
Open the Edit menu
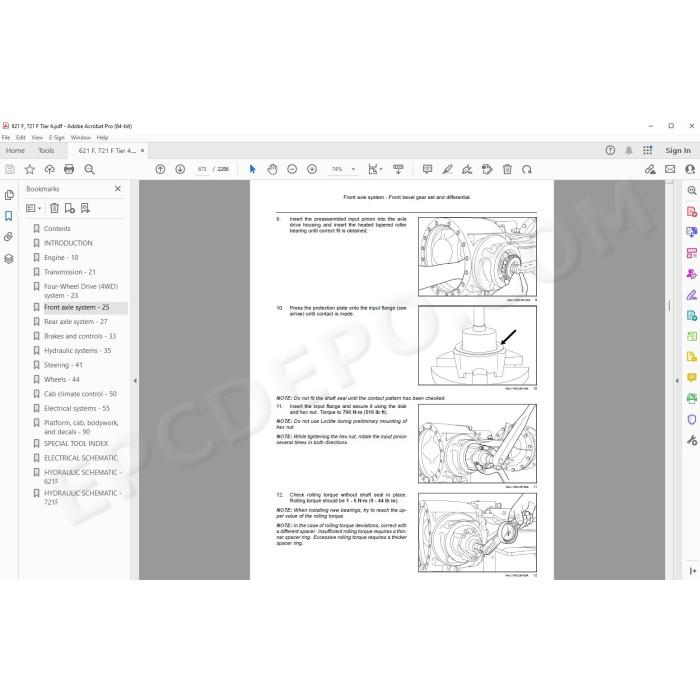(x=21, y=138)
